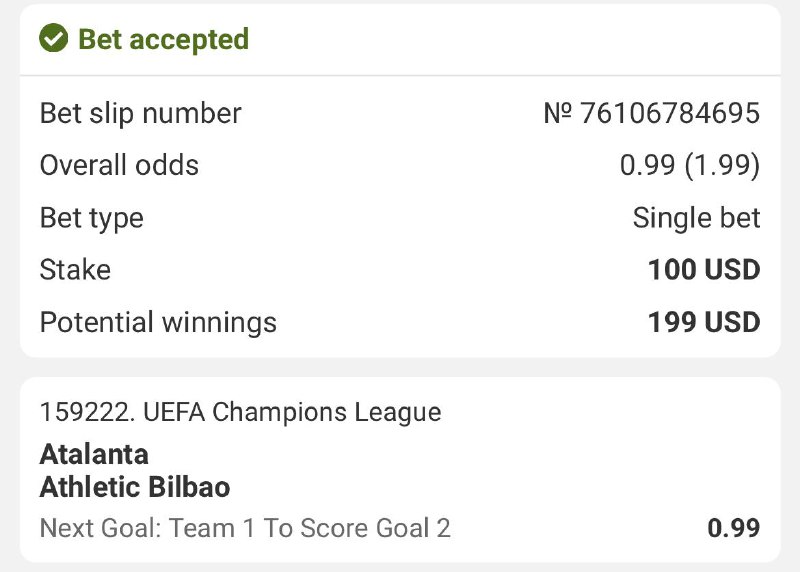Viewport: 800px width, 572px height.
Task: Click the 0.99 odds beside Next Goal market
Action: tap(733, 527)
